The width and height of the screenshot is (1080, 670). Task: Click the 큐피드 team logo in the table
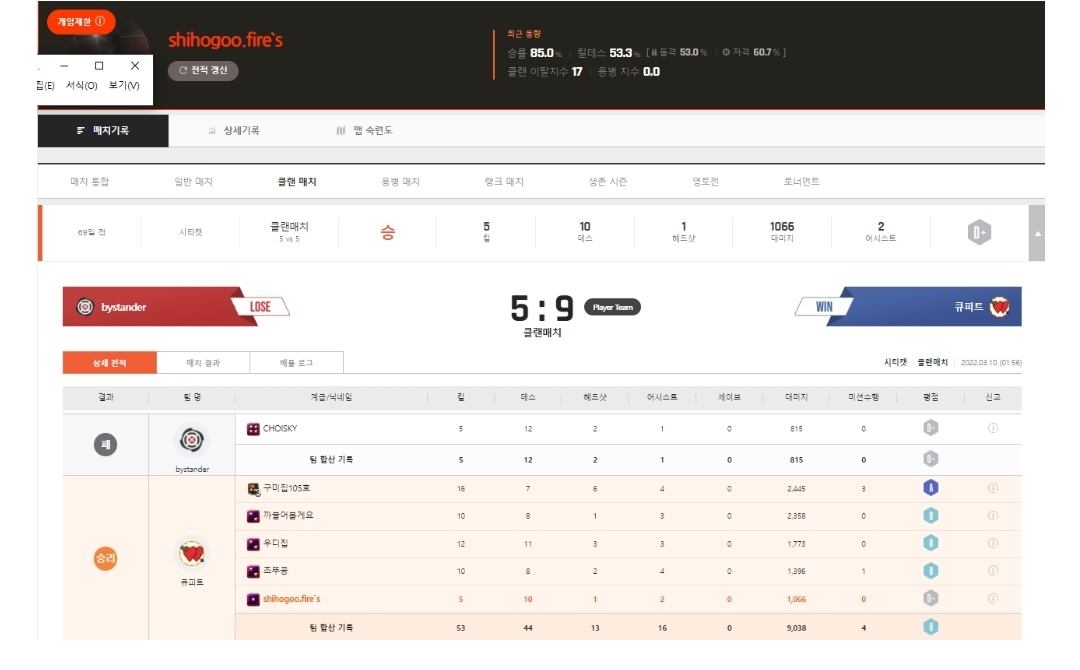192,553
